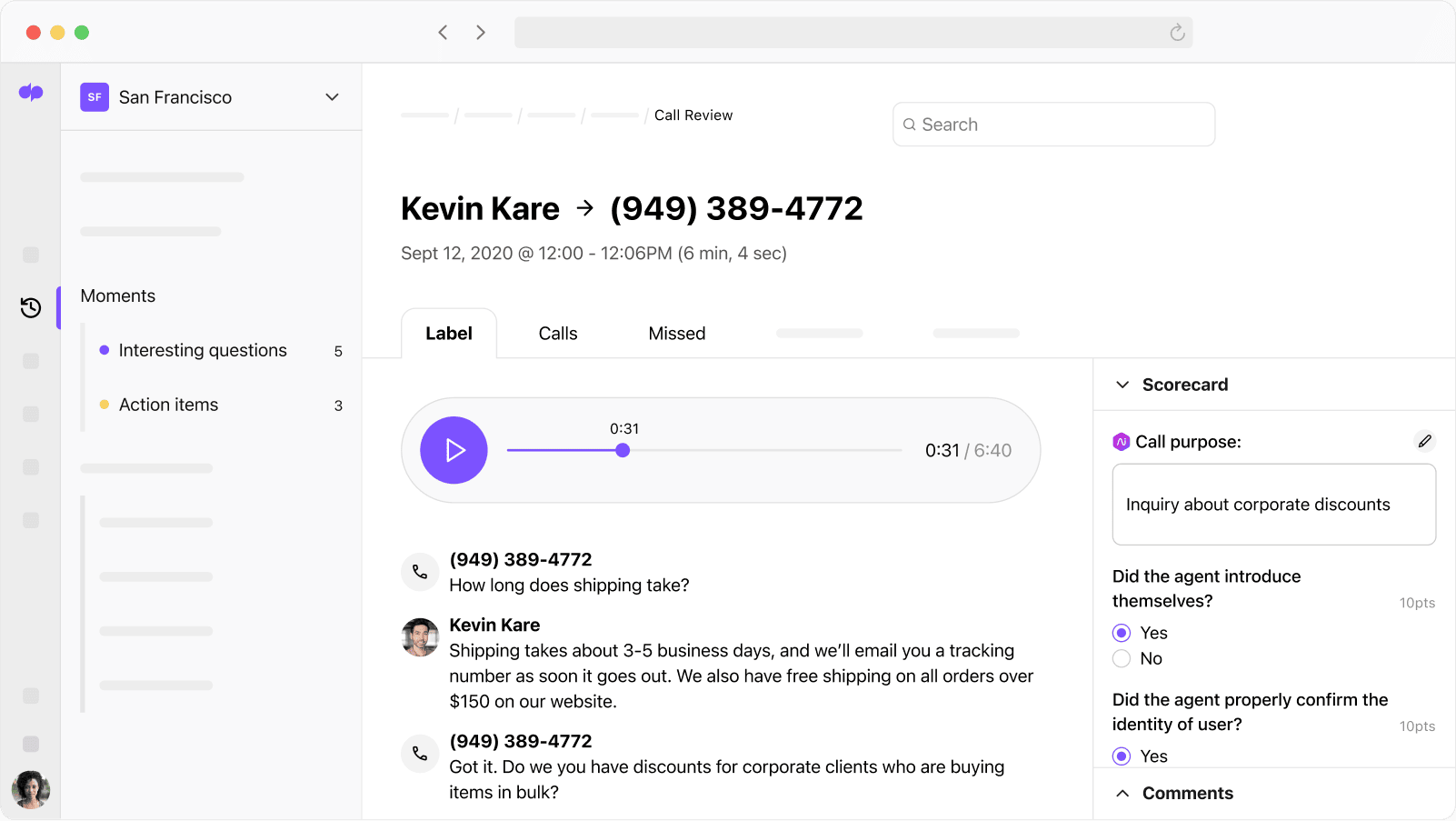Open the San Francisco office dropdown
The height and width of the screenshot is (821, 1456).
click(332, 97)
